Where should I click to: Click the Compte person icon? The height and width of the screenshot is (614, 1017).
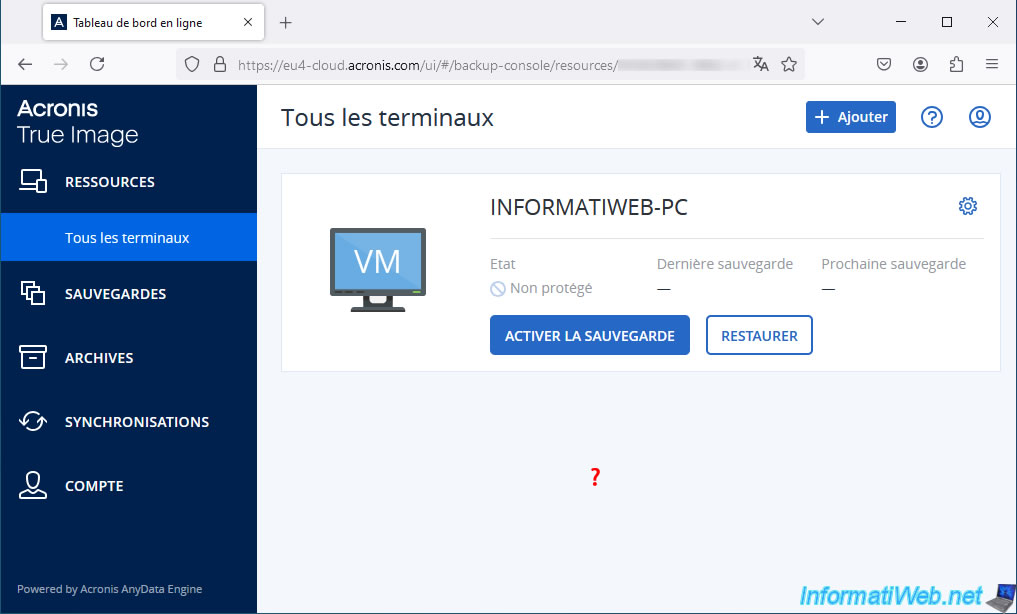tap(33, 485)
